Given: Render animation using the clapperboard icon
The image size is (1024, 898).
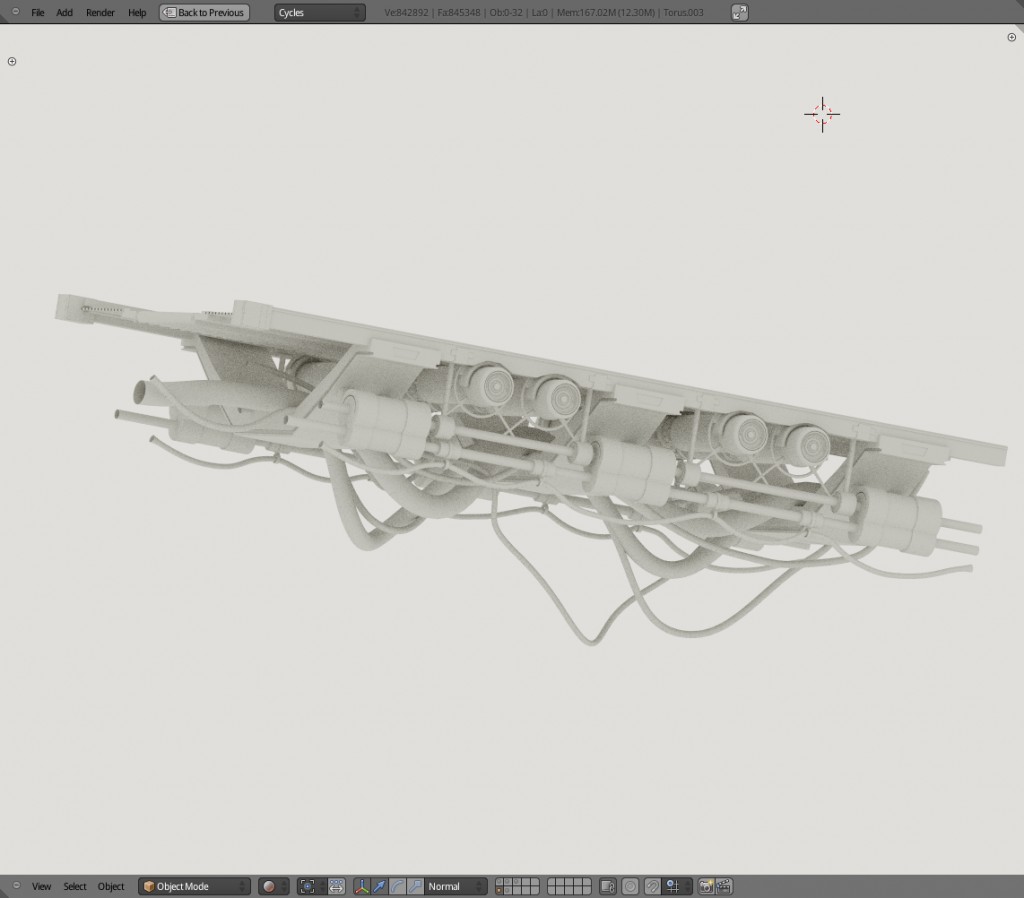Looking at the screenshot, I should pos(723,886).
